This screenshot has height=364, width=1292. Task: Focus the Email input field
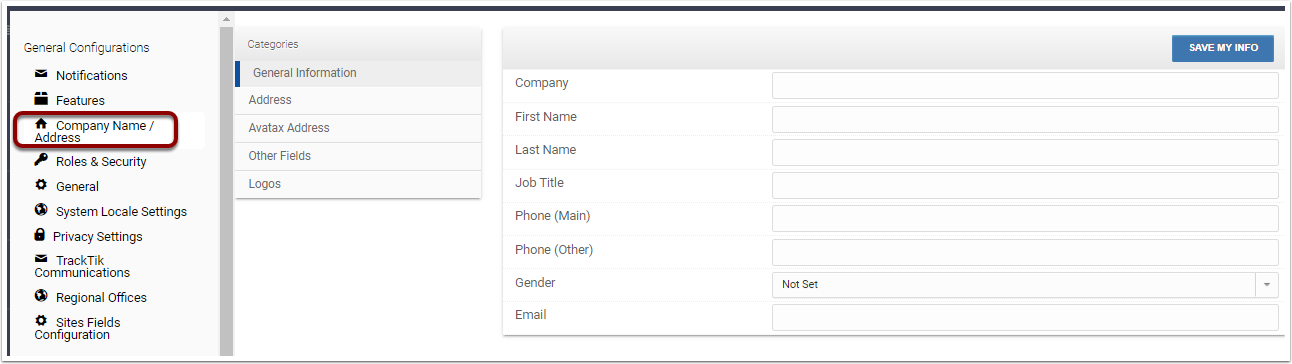coord(1025,318)
